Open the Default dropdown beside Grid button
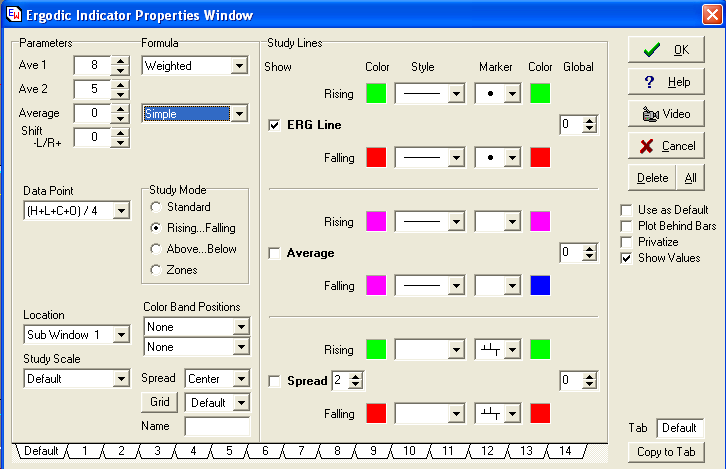The image size is (726, 469). pos(241,403)
